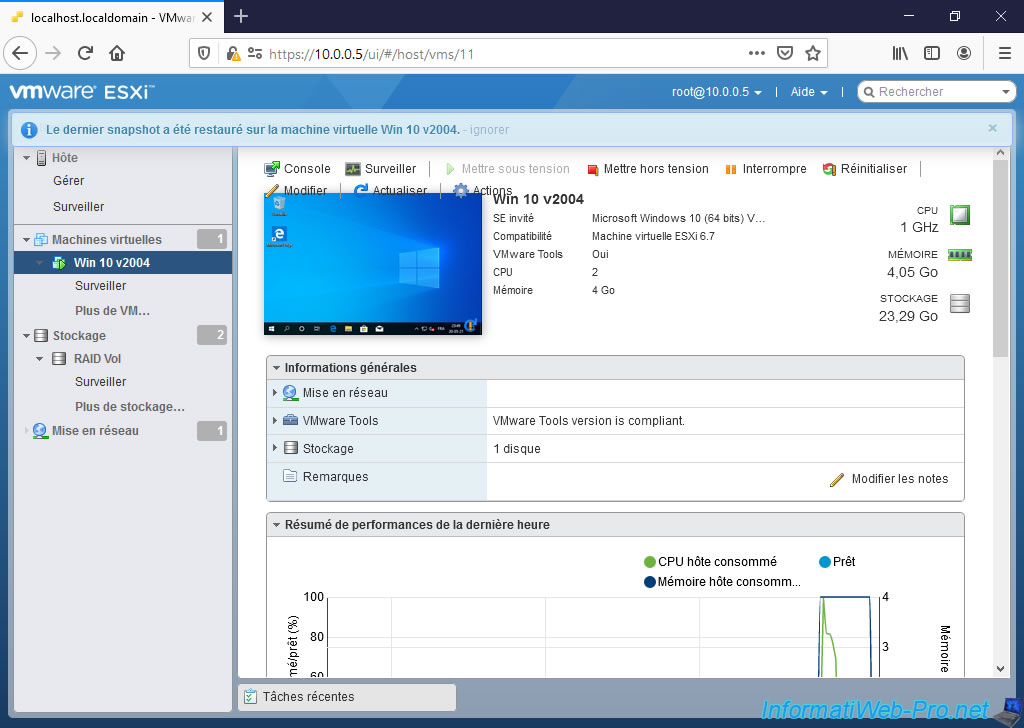Expand the Mise en réseau row
The height and width of the screenshot is (728, 1024).
point(275,393)
